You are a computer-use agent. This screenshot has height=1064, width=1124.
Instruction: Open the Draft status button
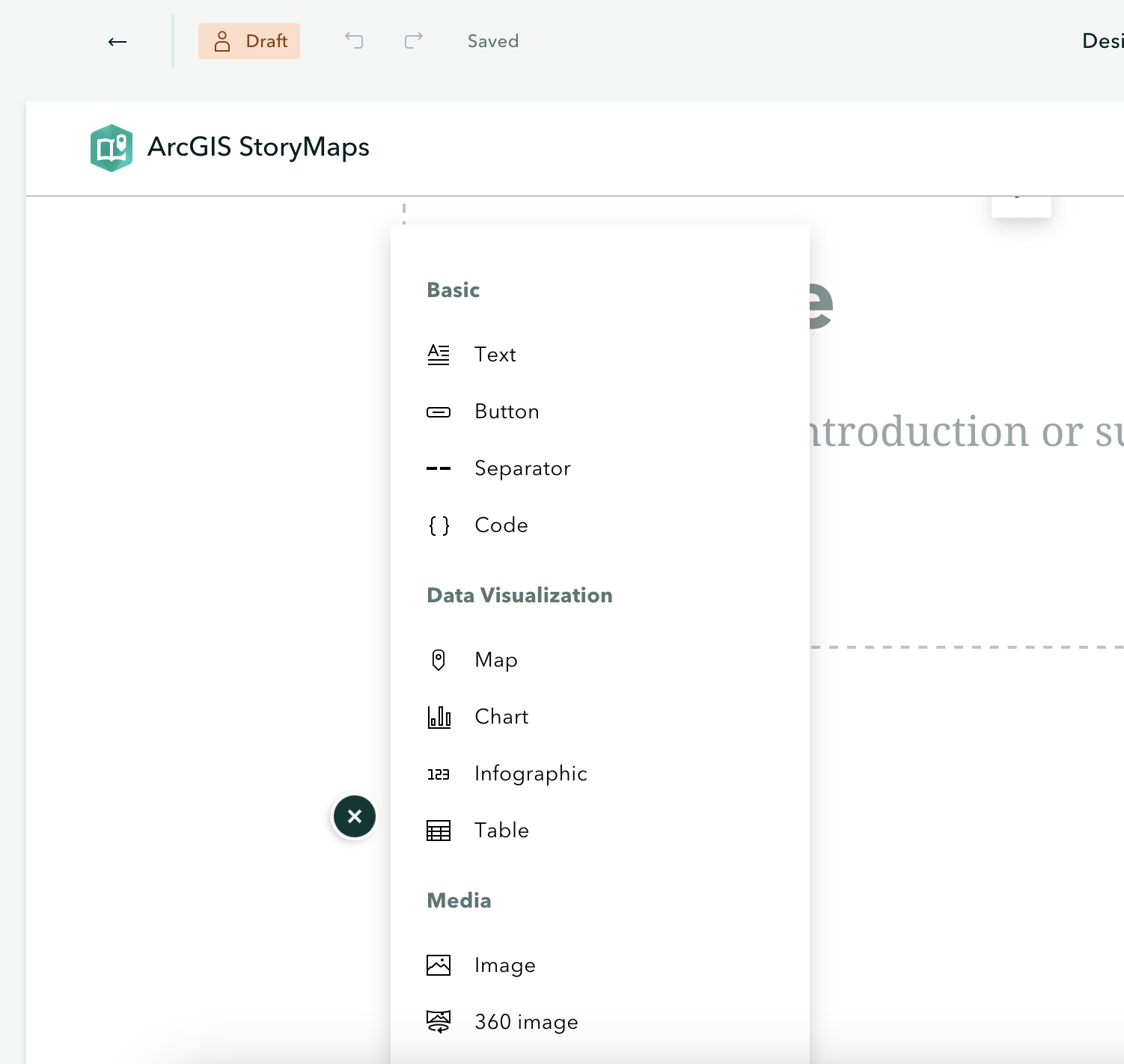249,41
